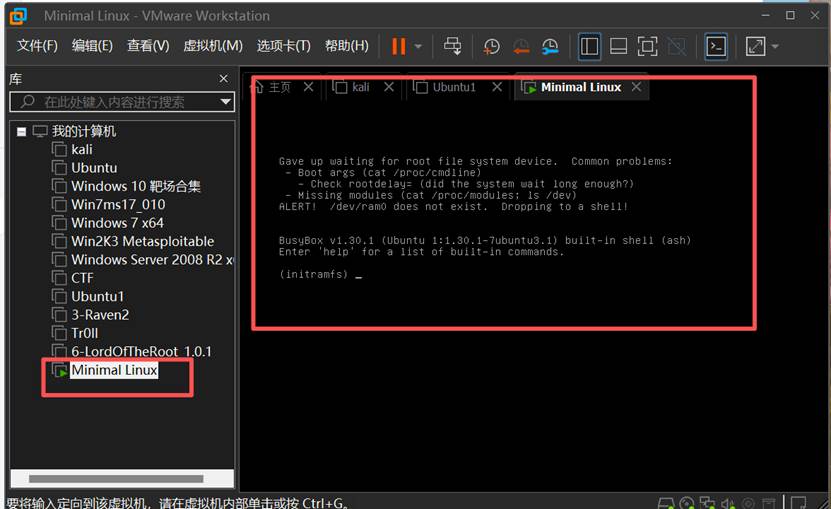Switch to the 主页 home tab
This screenshot has height=509, width=831.
point(280,87)
